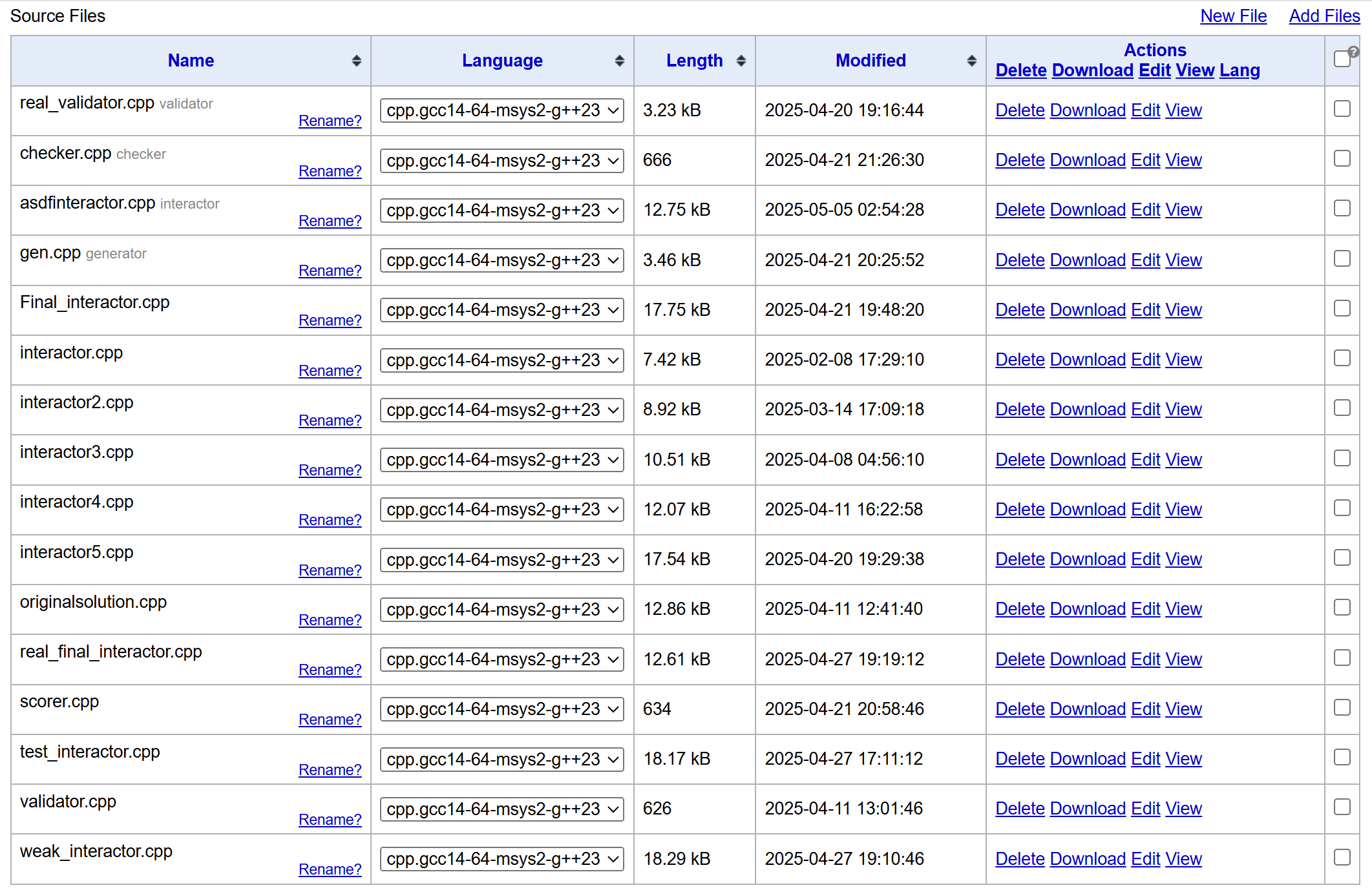Image resolution: width=1372 pixels, height=892 pixels.
Task: Open the New File link
Action: click(1233, 16)
